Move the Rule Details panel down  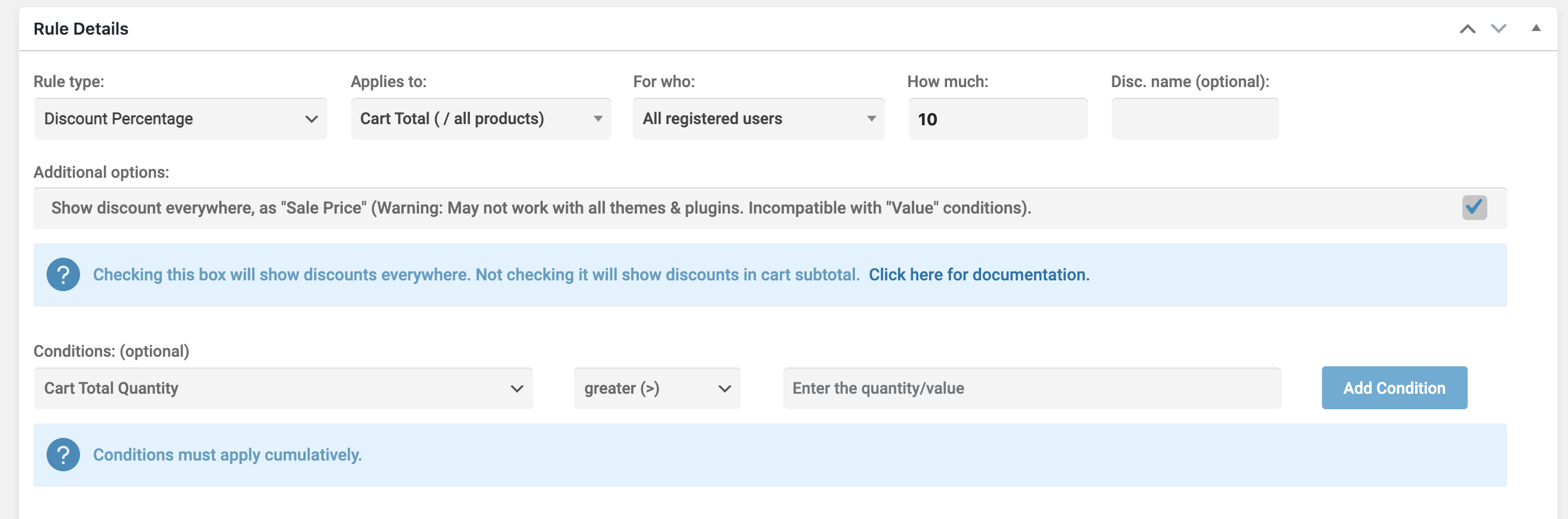1498,29
